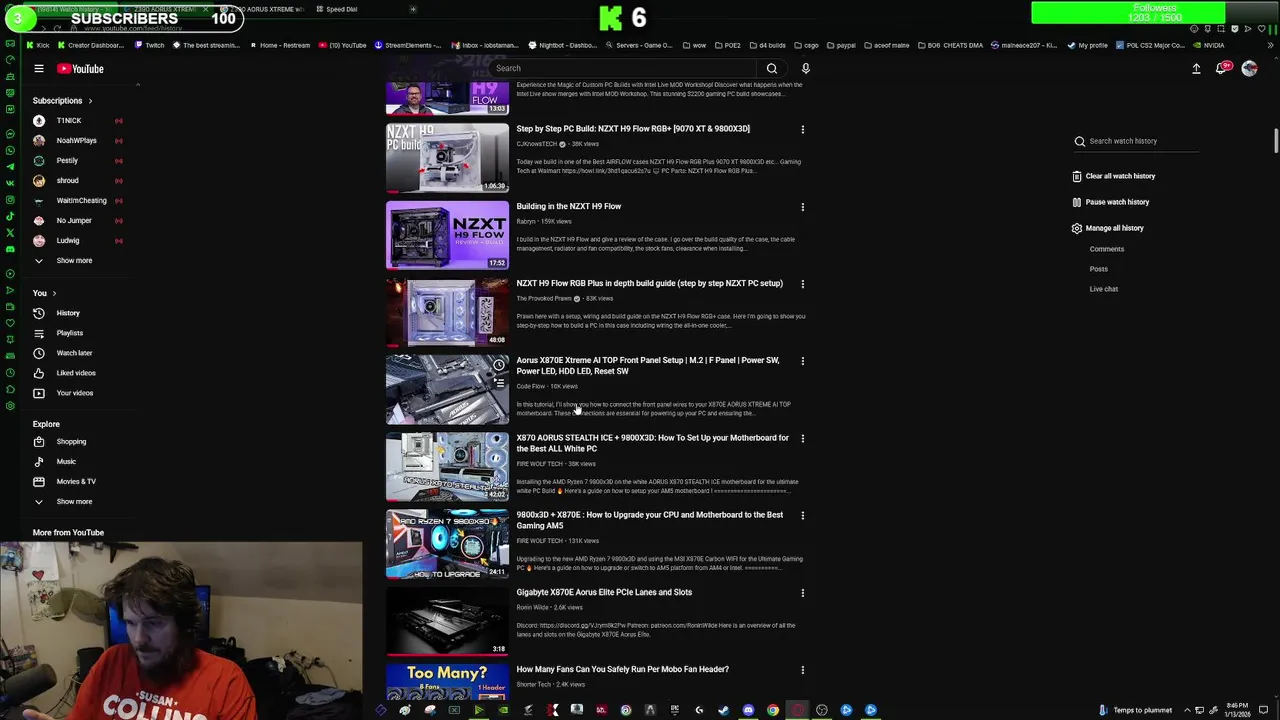Expand the You section header
1280x720 pixels.
tap(44, 293)
